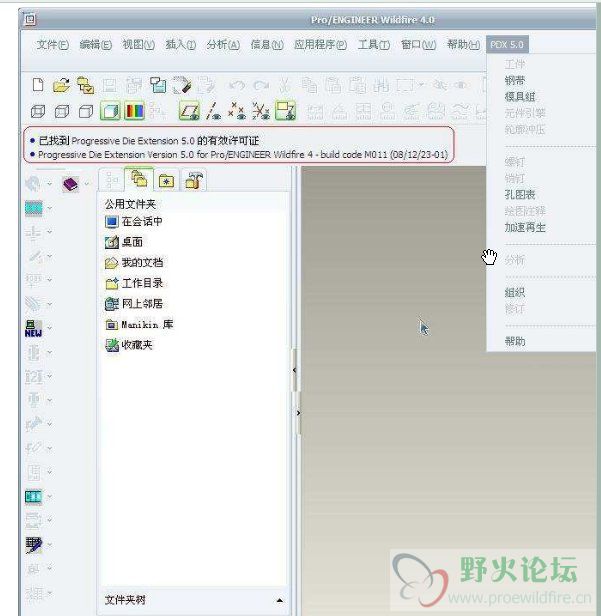Choose 模具组 in PDX menu
This screenshot has width=601, height=616.
tap(520, 97)
